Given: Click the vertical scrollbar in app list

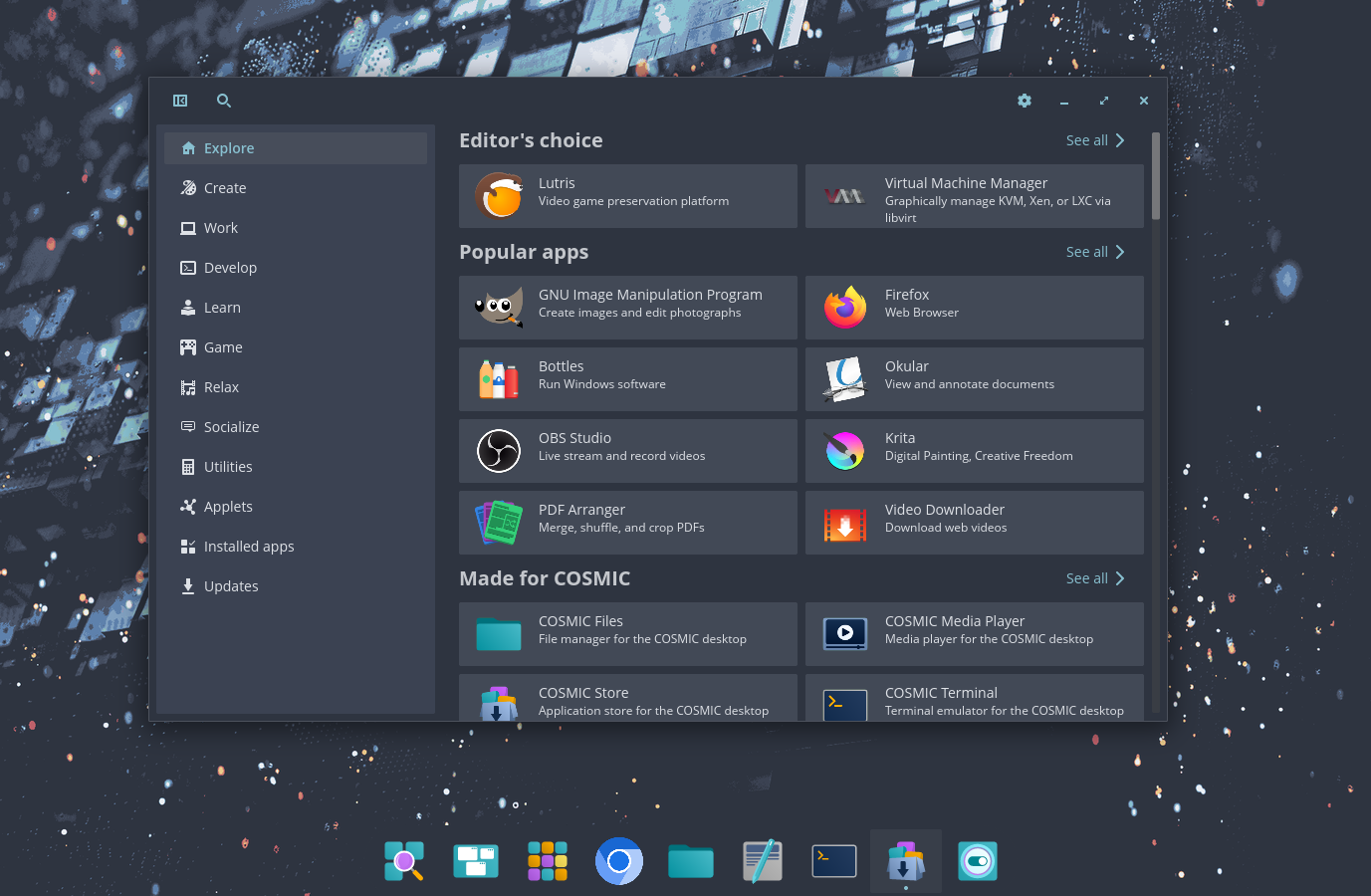Looking at the screenshot, I should pyautogui.click(x=1156, y=176).
